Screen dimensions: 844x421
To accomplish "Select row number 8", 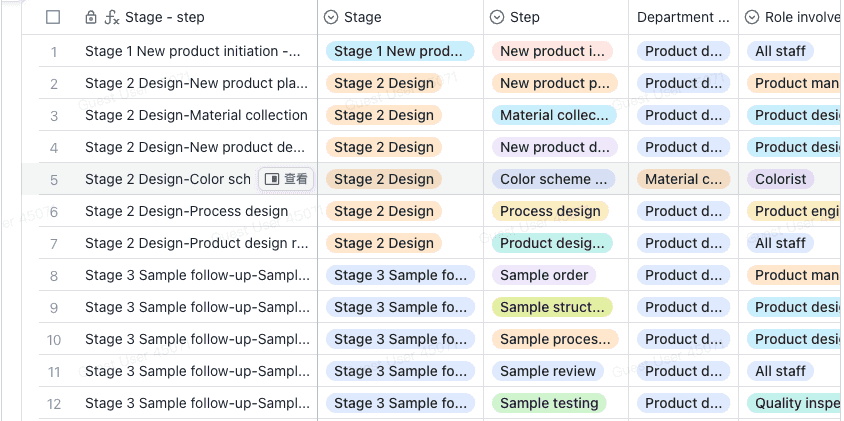I will click(x=54, y=275).
